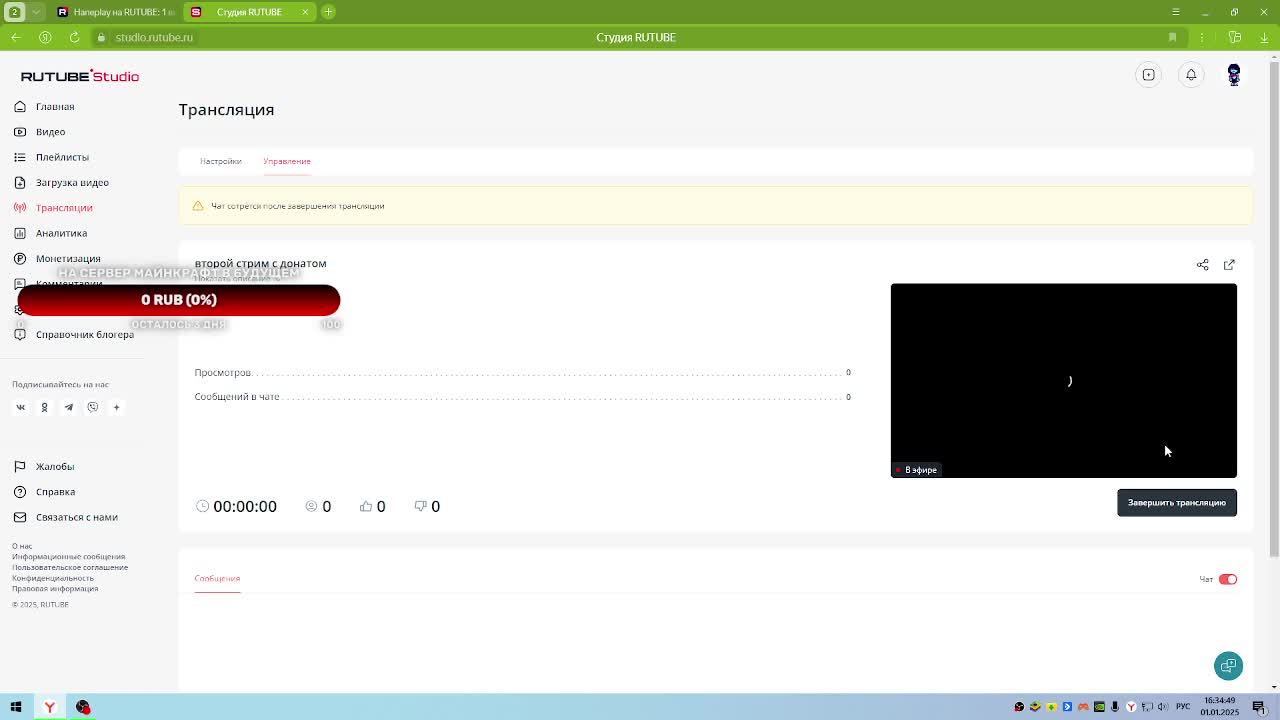Click browser bookmark icon in address bar

1172,37
